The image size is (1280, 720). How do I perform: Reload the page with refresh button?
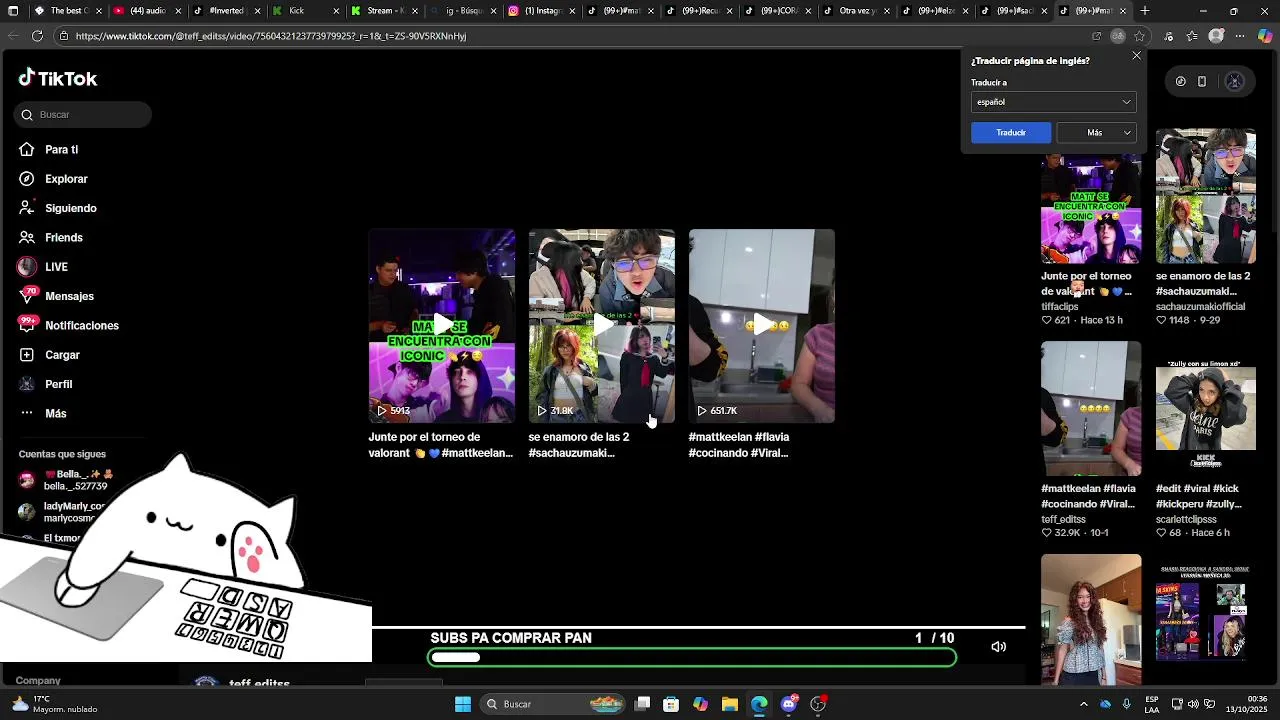tap(37, 36)
